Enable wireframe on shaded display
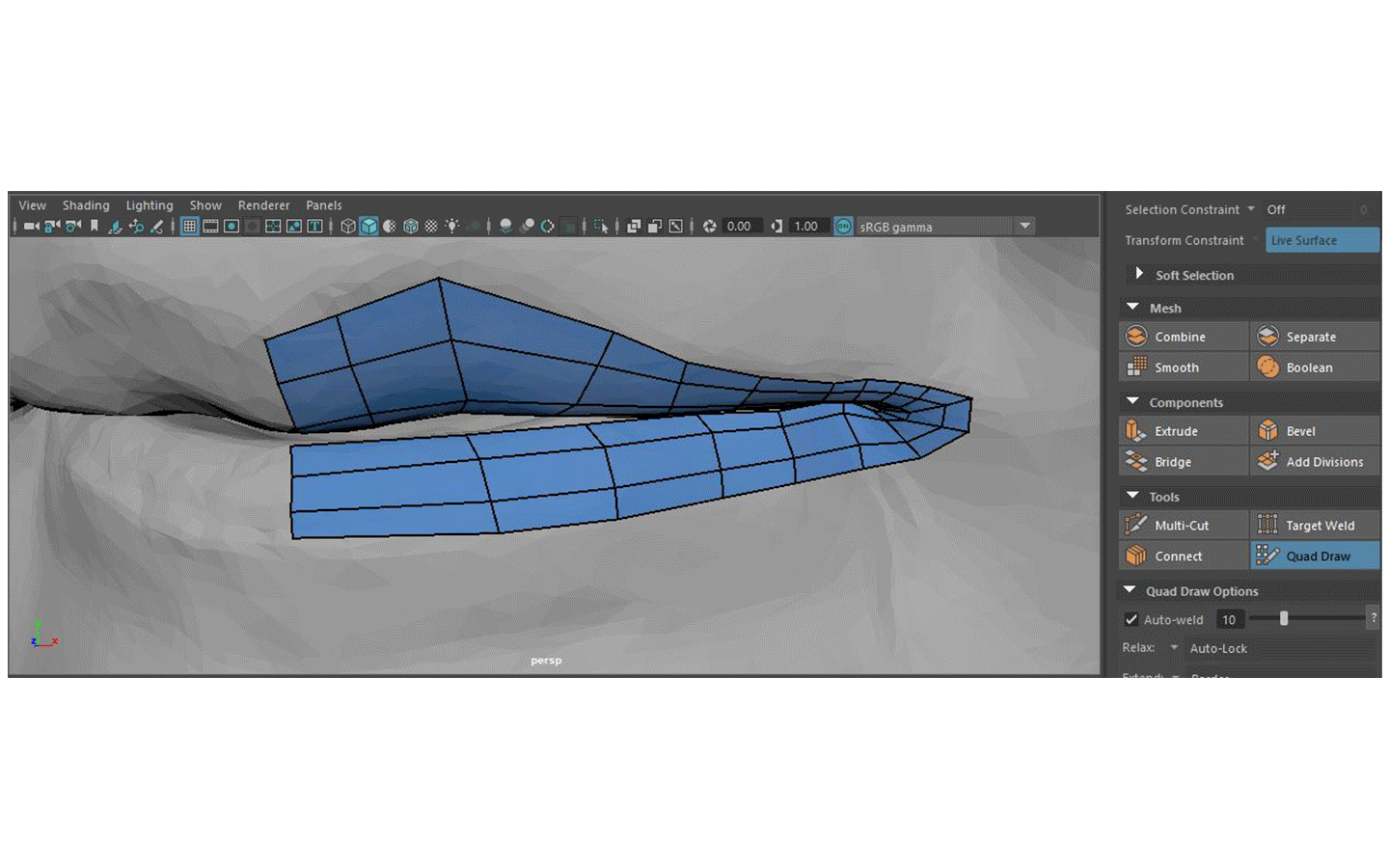The image size is (1389, 868). tap(410, 227)
